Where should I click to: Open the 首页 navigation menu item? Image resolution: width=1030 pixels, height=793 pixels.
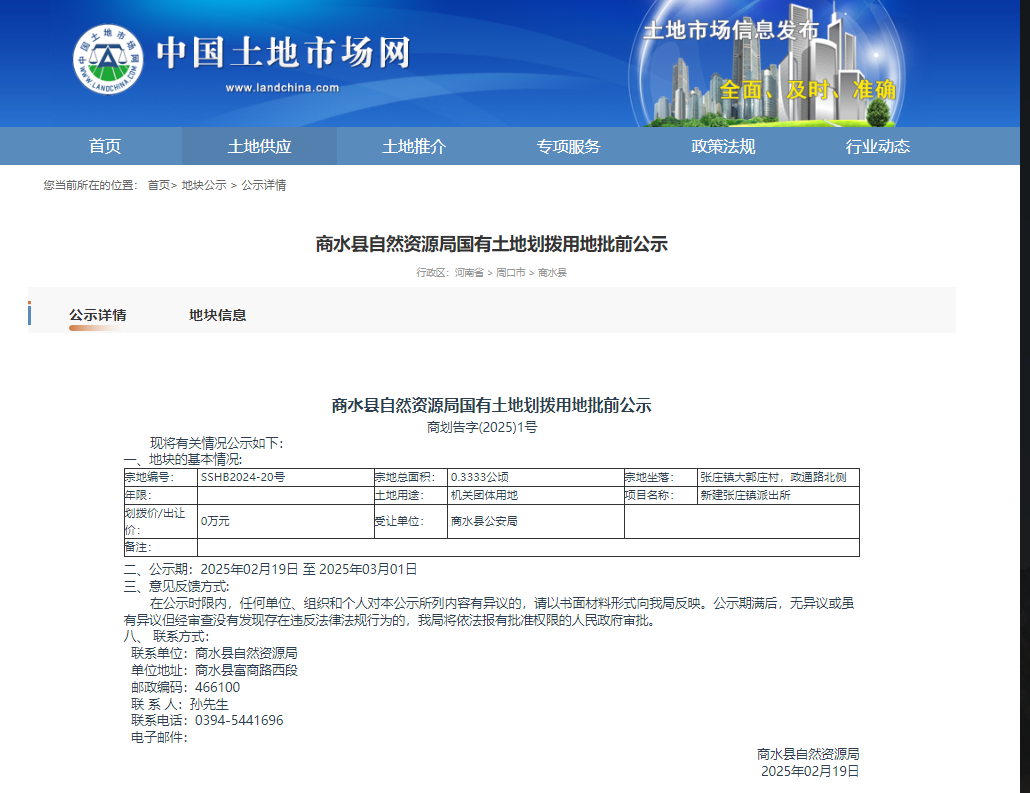[x=105, y=146]
